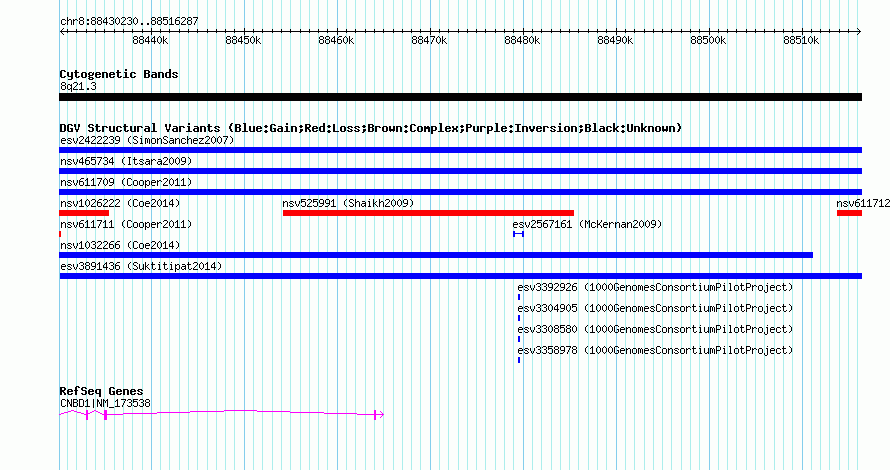
Task: Click the CNBD1|NM_173538 gene label
Action: pos(105,404)
